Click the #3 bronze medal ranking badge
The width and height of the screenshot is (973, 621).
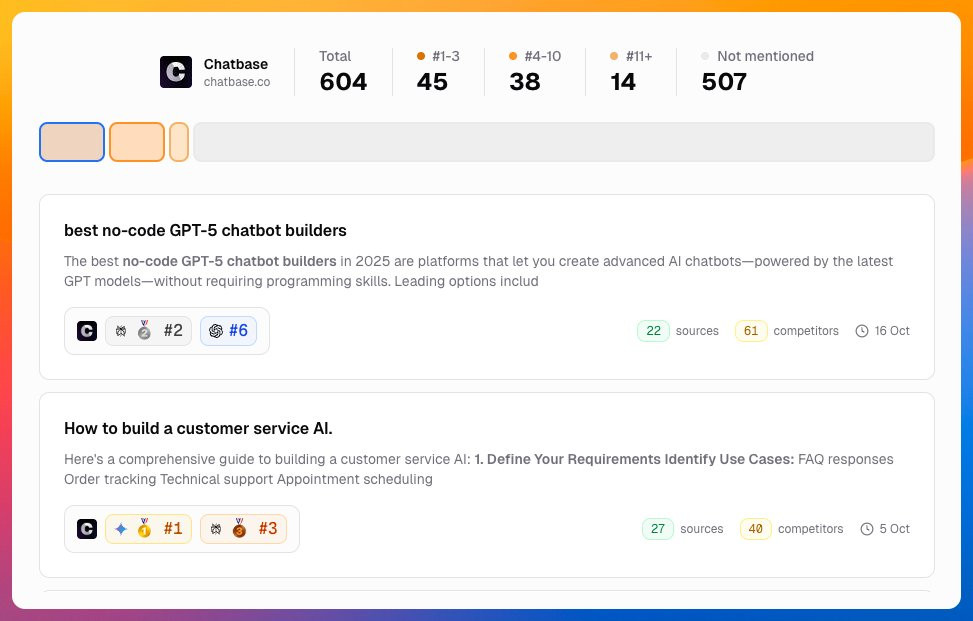[243, 529]
